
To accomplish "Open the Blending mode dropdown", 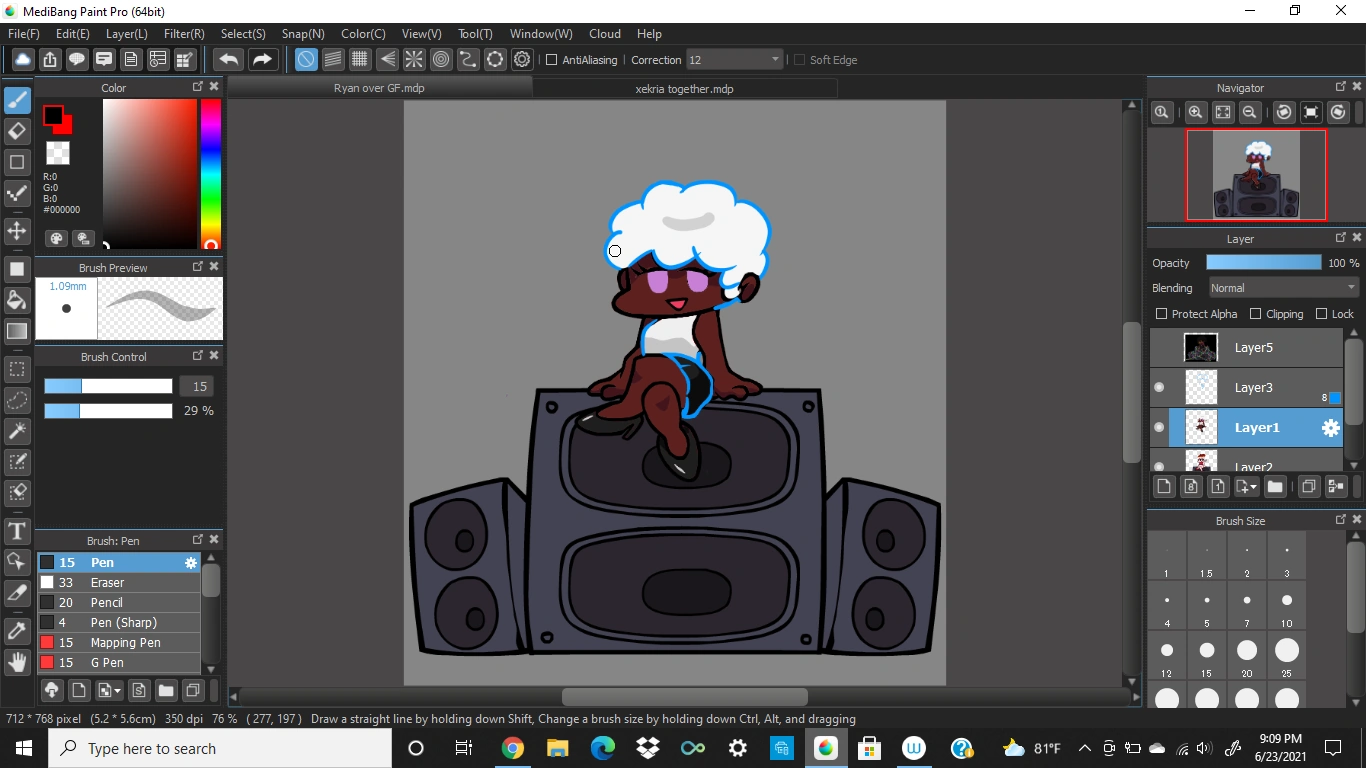I will click(1281, 287).
